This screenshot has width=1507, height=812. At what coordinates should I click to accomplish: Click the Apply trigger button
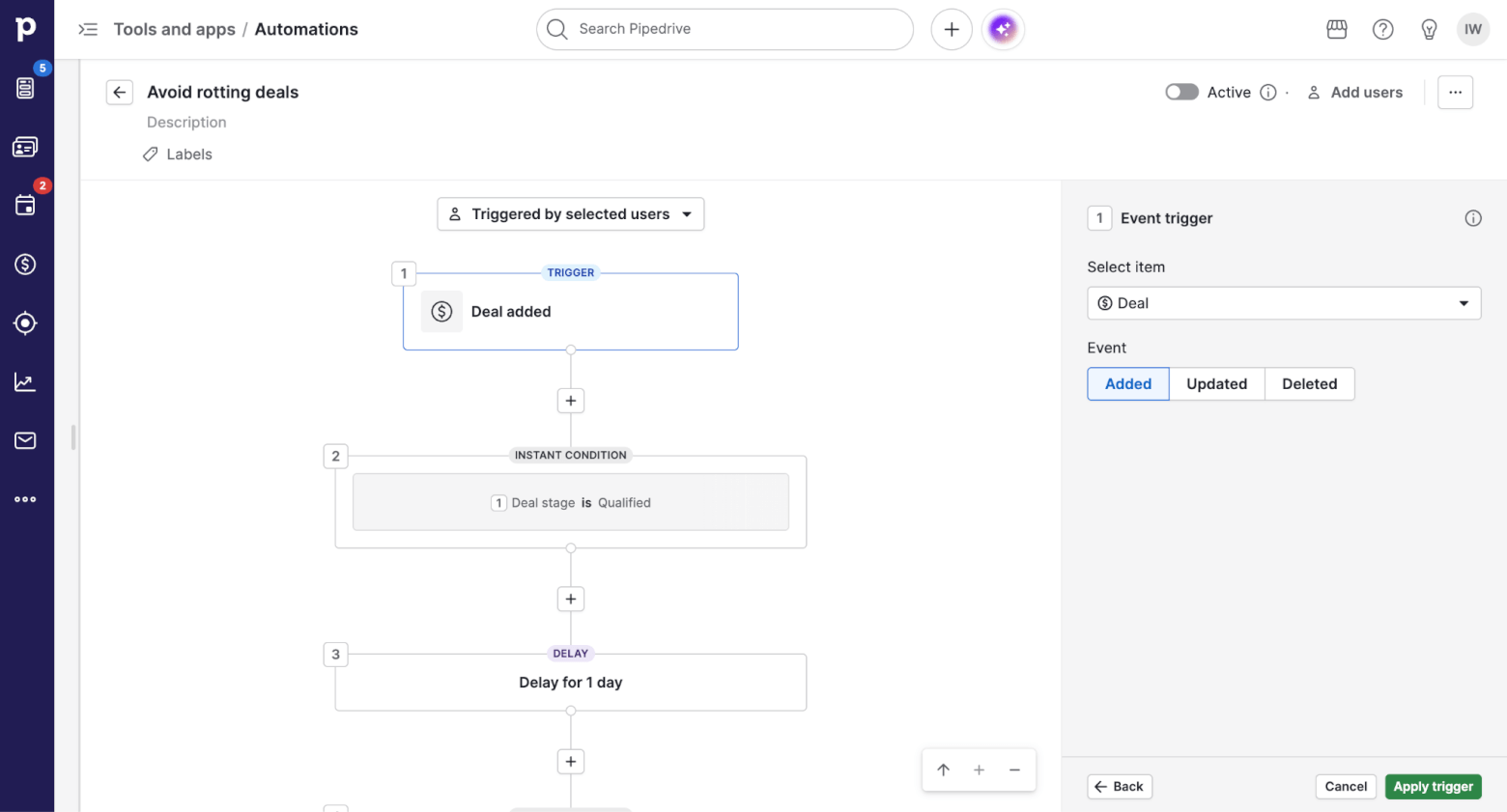(1433, 786)
